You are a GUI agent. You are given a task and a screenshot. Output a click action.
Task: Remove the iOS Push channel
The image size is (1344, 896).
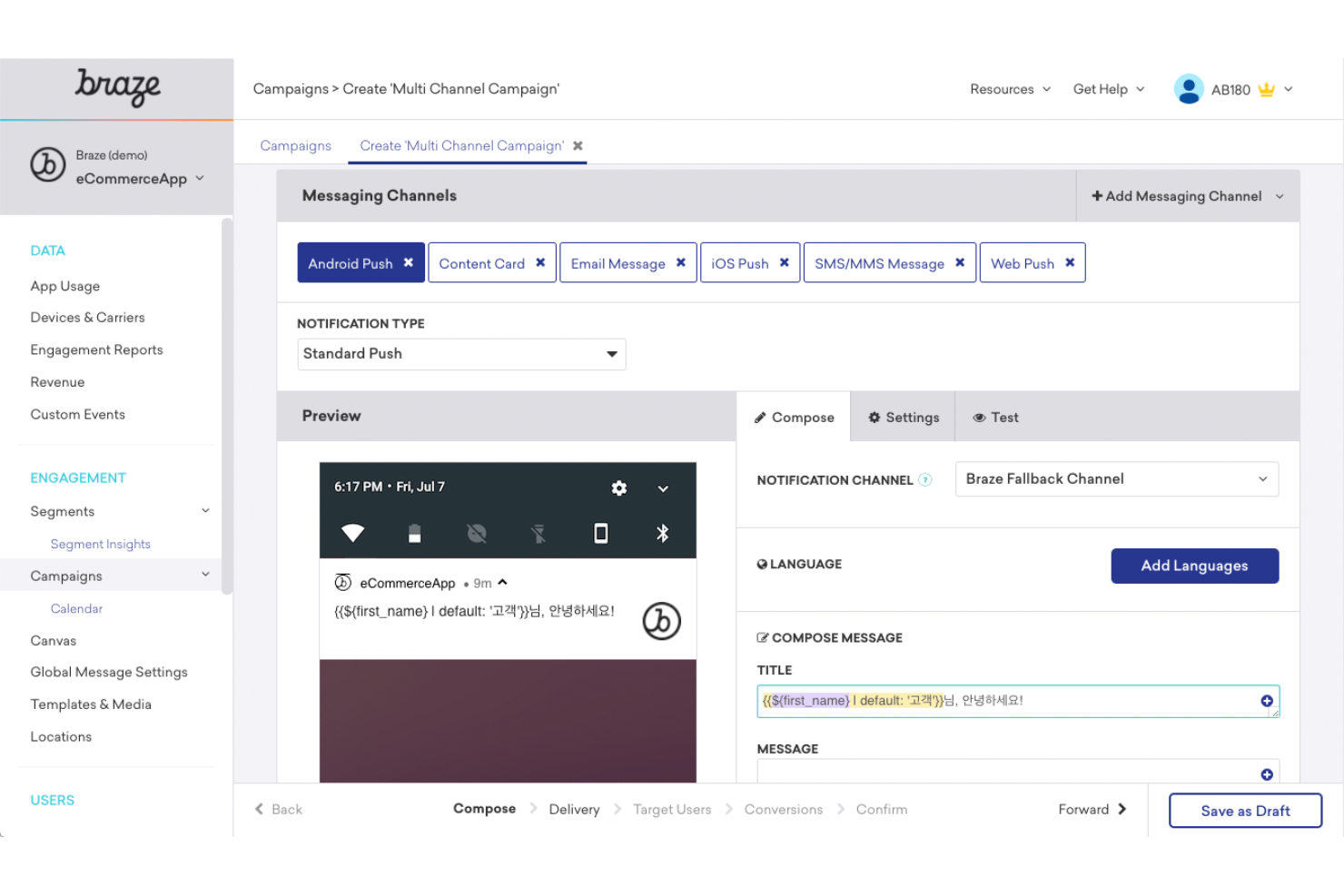coord(785,262)
